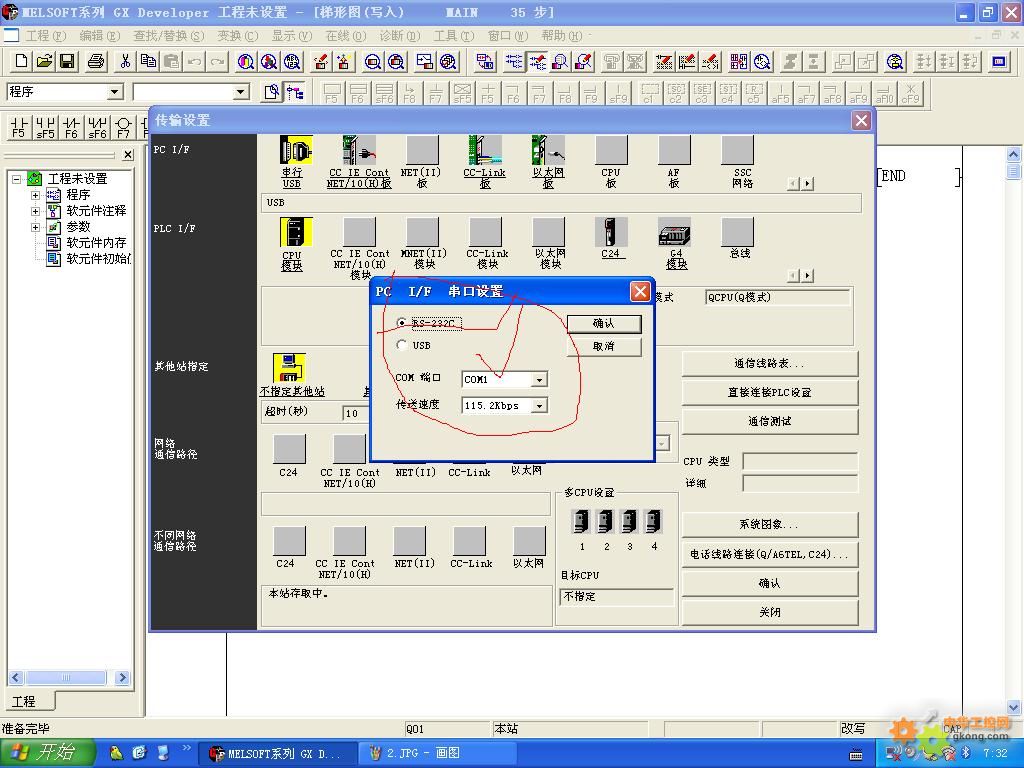Click MELSOFT GX Developer taskbar button
1024x768 pixels.
tap(278, 753)
